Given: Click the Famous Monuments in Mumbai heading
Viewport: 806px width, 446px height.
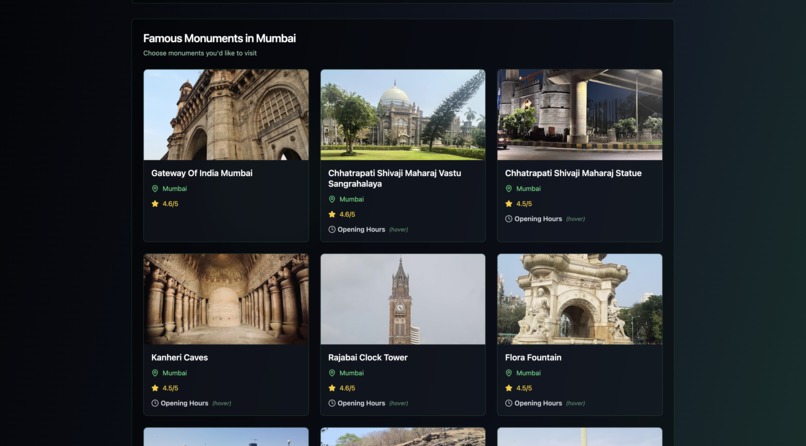Looking at the screenshot, I should 219,39.
